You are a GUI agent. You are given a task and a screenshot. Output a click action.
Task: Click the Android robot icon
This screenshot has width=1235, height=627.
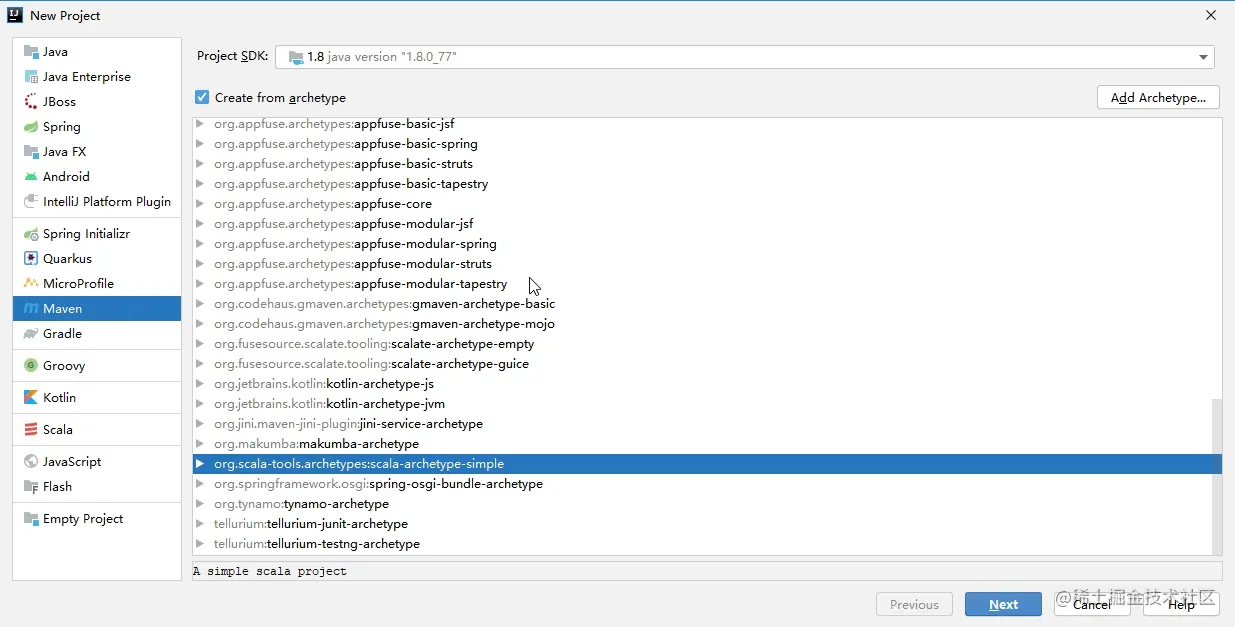pyautogui.click(x=31, y=177)
